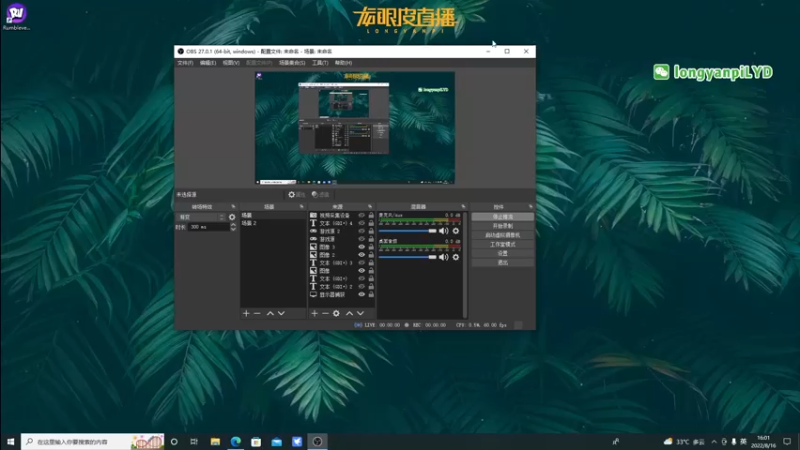Lock the 视频采集设备 source
Image resolution: width=800 pixels, height=450 pixels.
[371, 215]
